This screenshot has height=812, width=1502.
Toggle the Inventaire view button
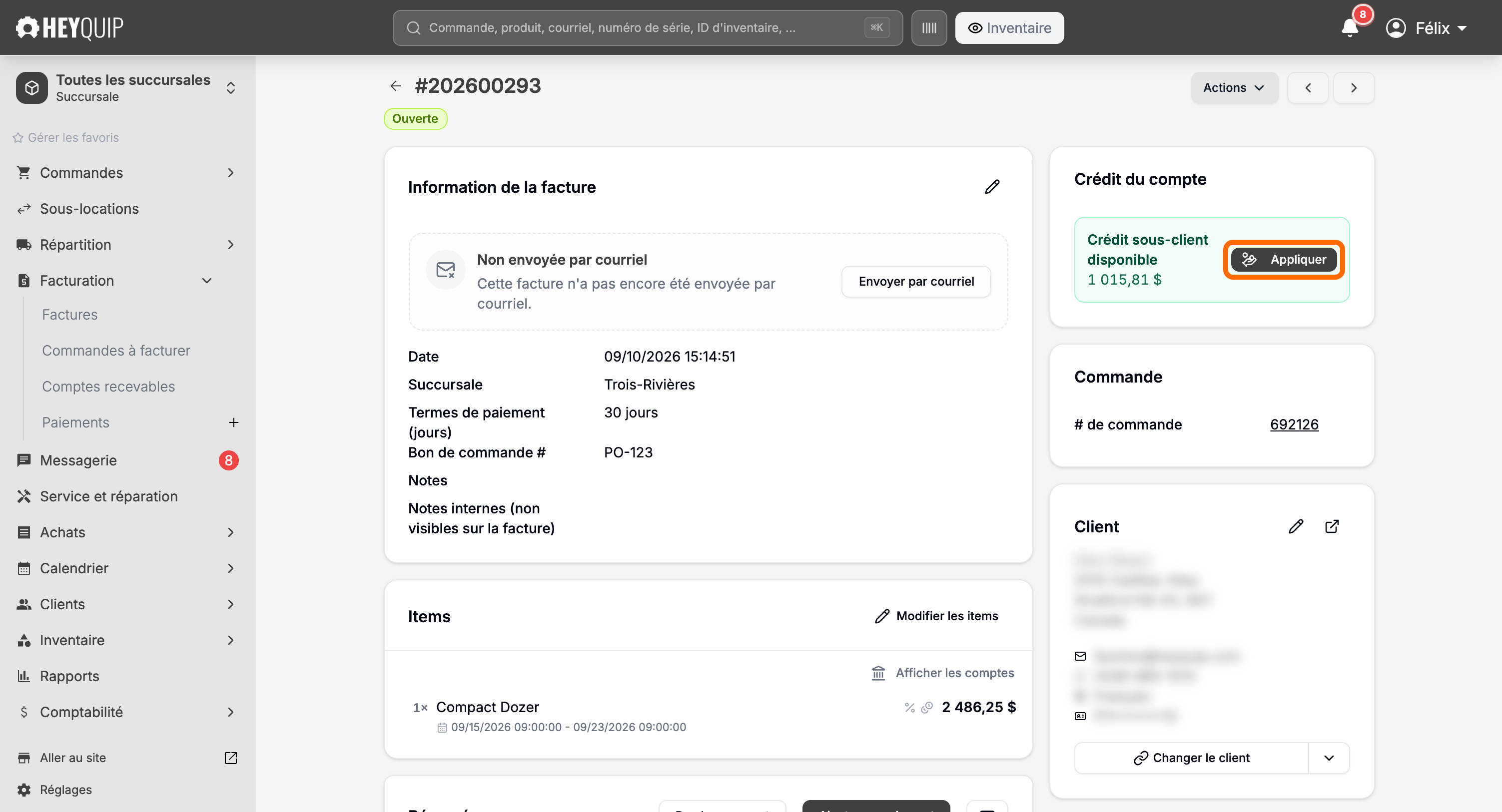pos(1009,28)
